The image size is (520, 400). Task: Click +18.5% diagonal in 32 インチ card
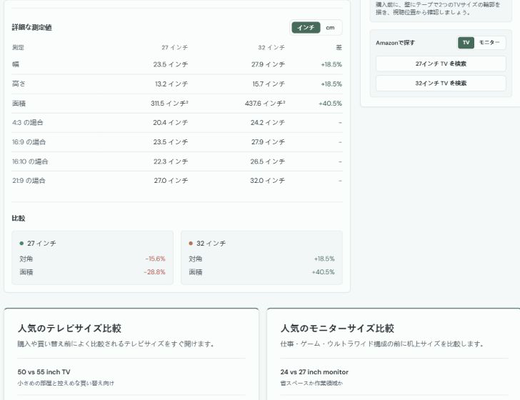(x=324, y=259)
